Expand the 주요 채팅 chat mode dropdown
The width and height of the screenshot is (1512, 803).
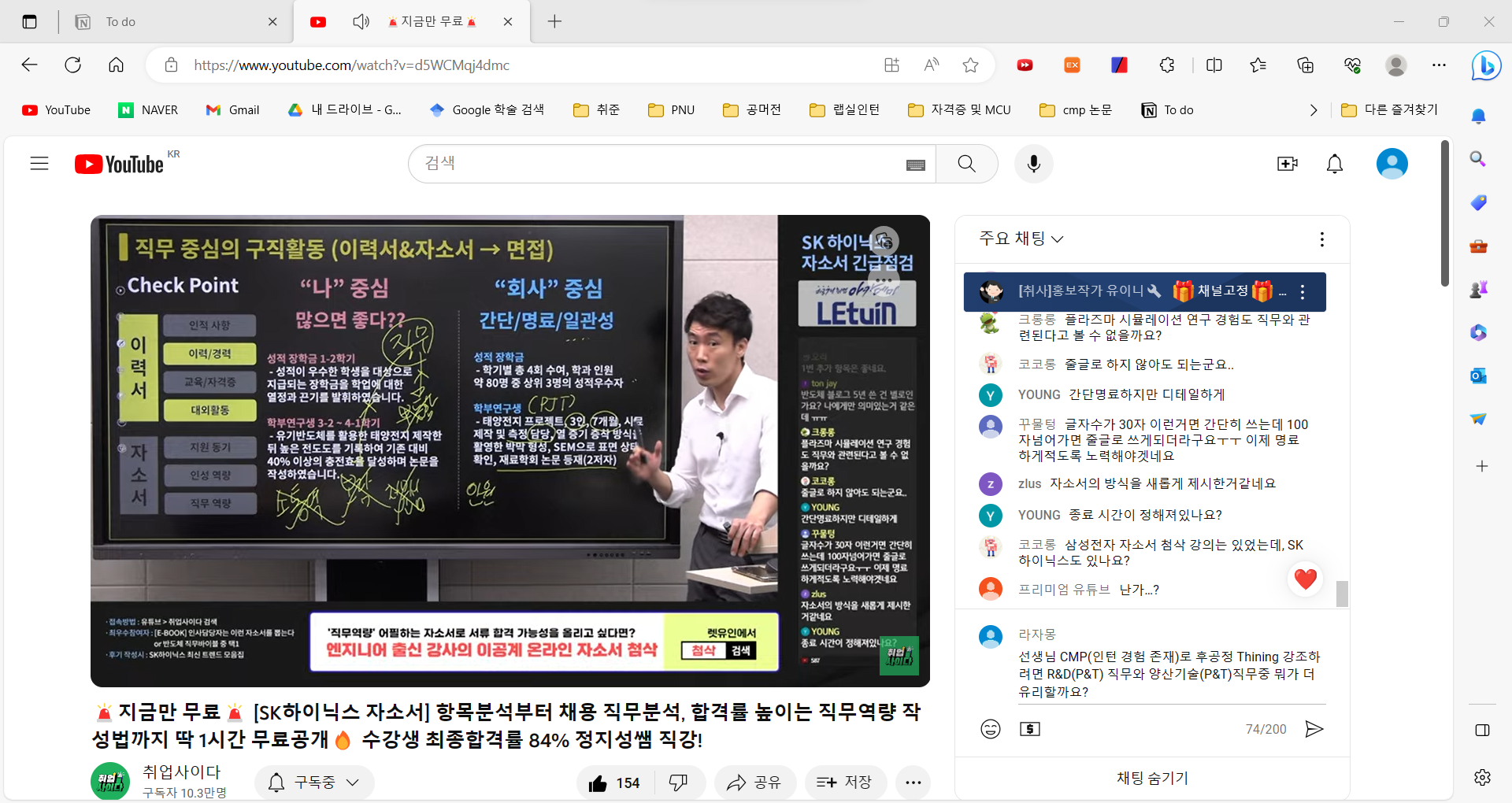[1021, 239]
